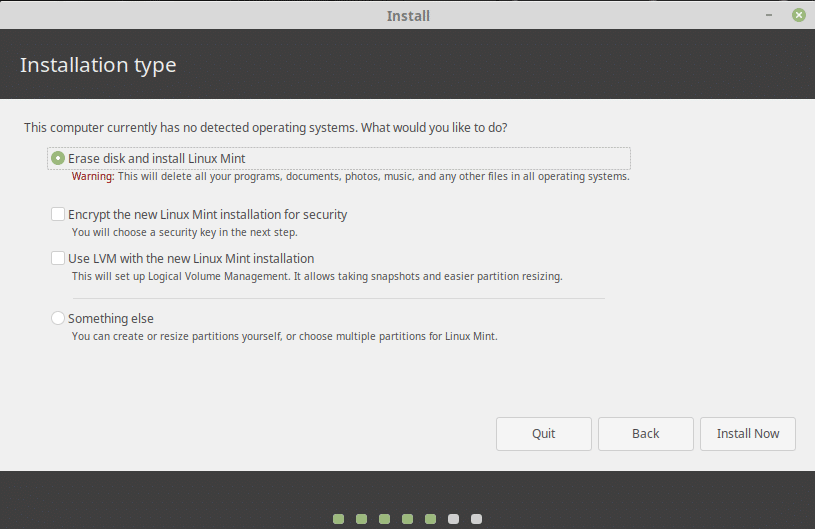Choose the Something else option
Screen dimensions: 815x529
tap(58, 318)
